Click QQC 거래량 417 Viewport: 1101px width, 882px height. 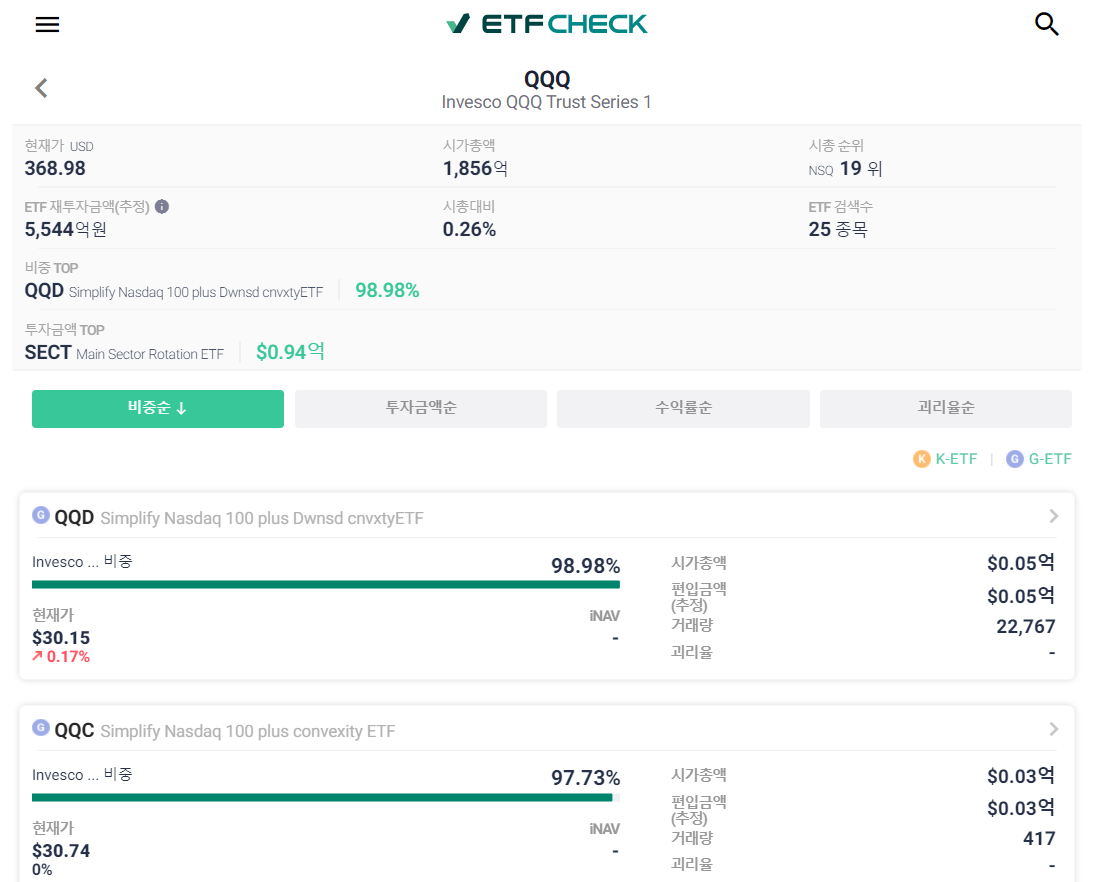click(x=1039, y=838)
